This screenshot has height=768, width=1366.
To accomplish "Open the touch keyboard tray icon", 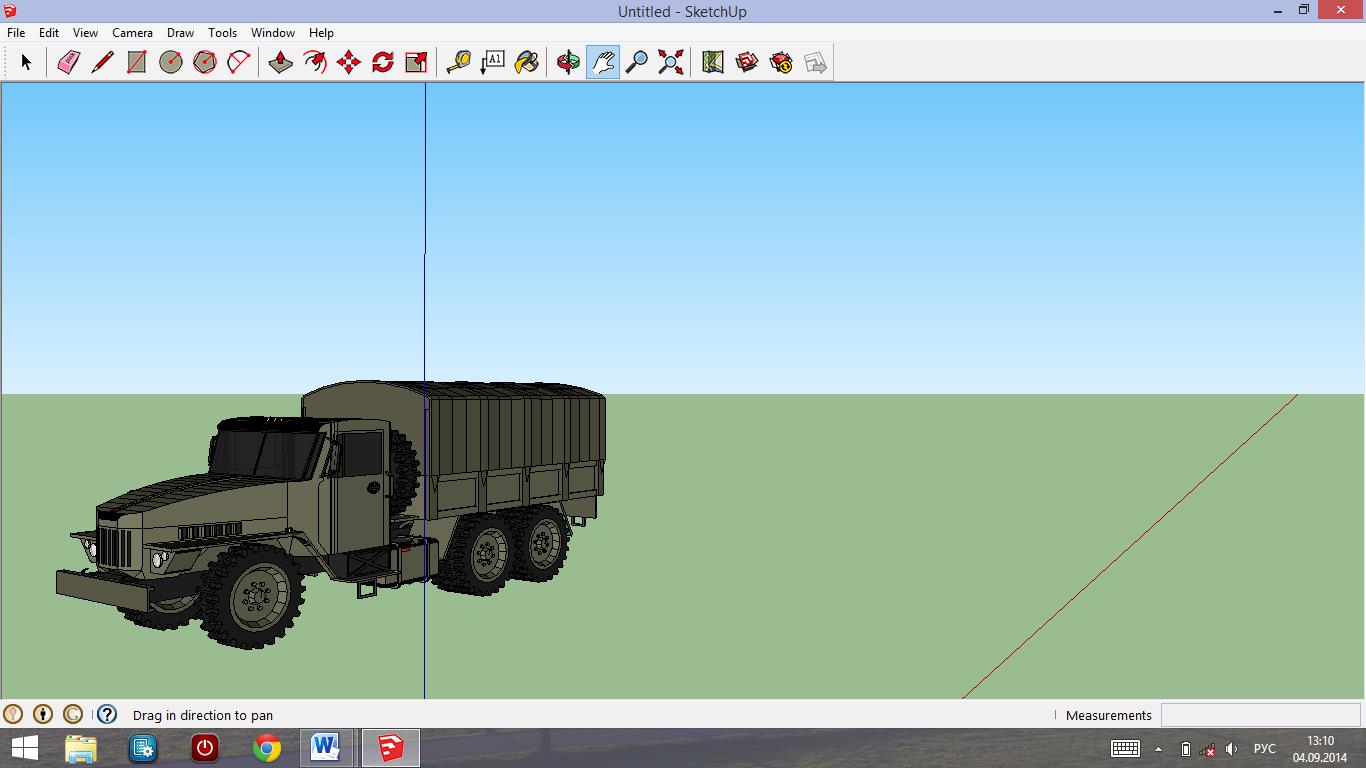I will point(1125,748).
